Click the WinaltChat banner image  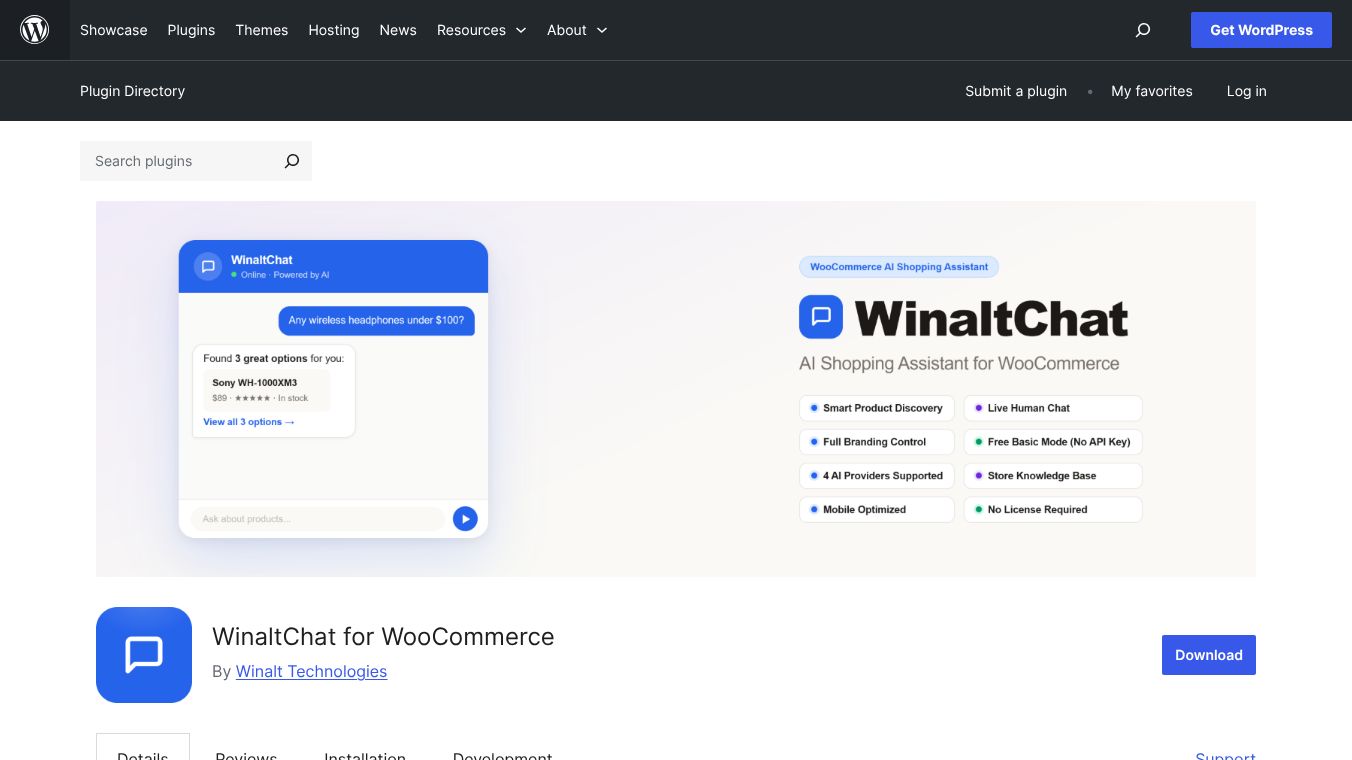pyautogui.click(x=676, y=389)
